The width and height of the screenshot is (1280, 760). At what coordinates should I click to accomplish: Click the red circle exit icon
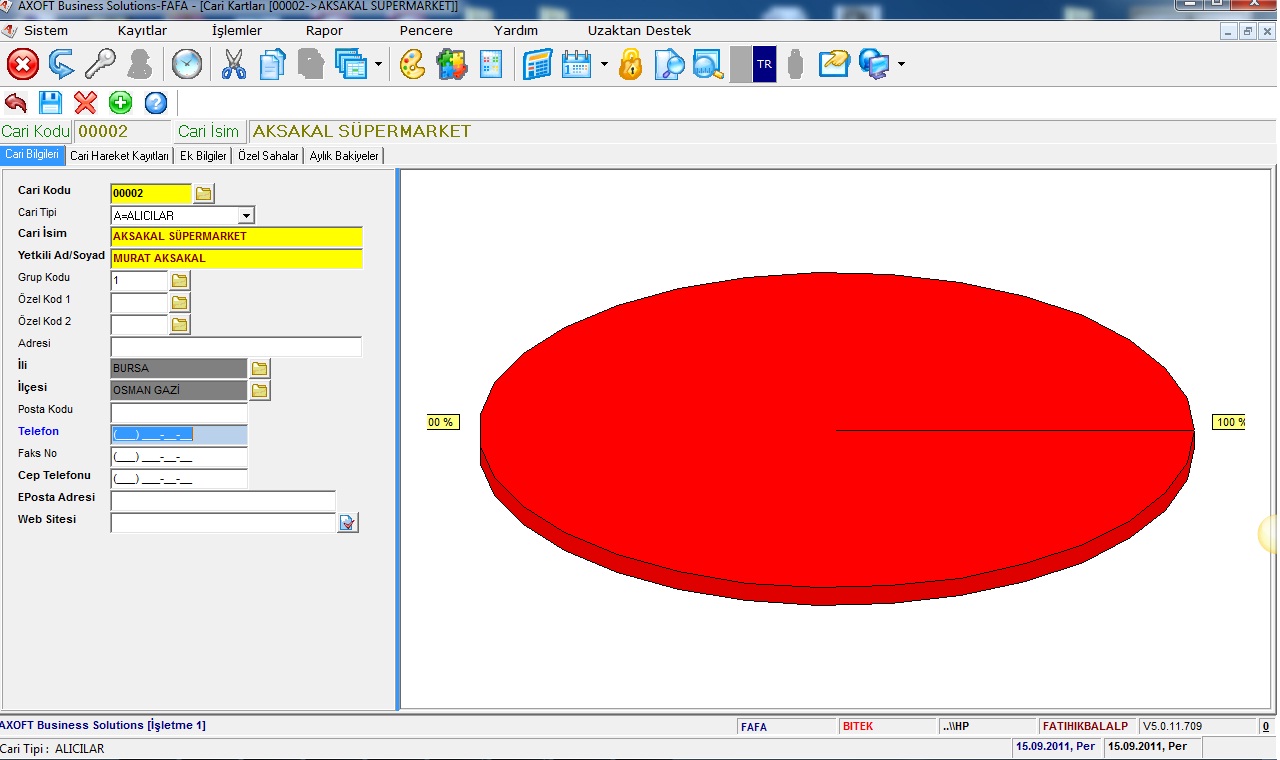coord(22,65)
